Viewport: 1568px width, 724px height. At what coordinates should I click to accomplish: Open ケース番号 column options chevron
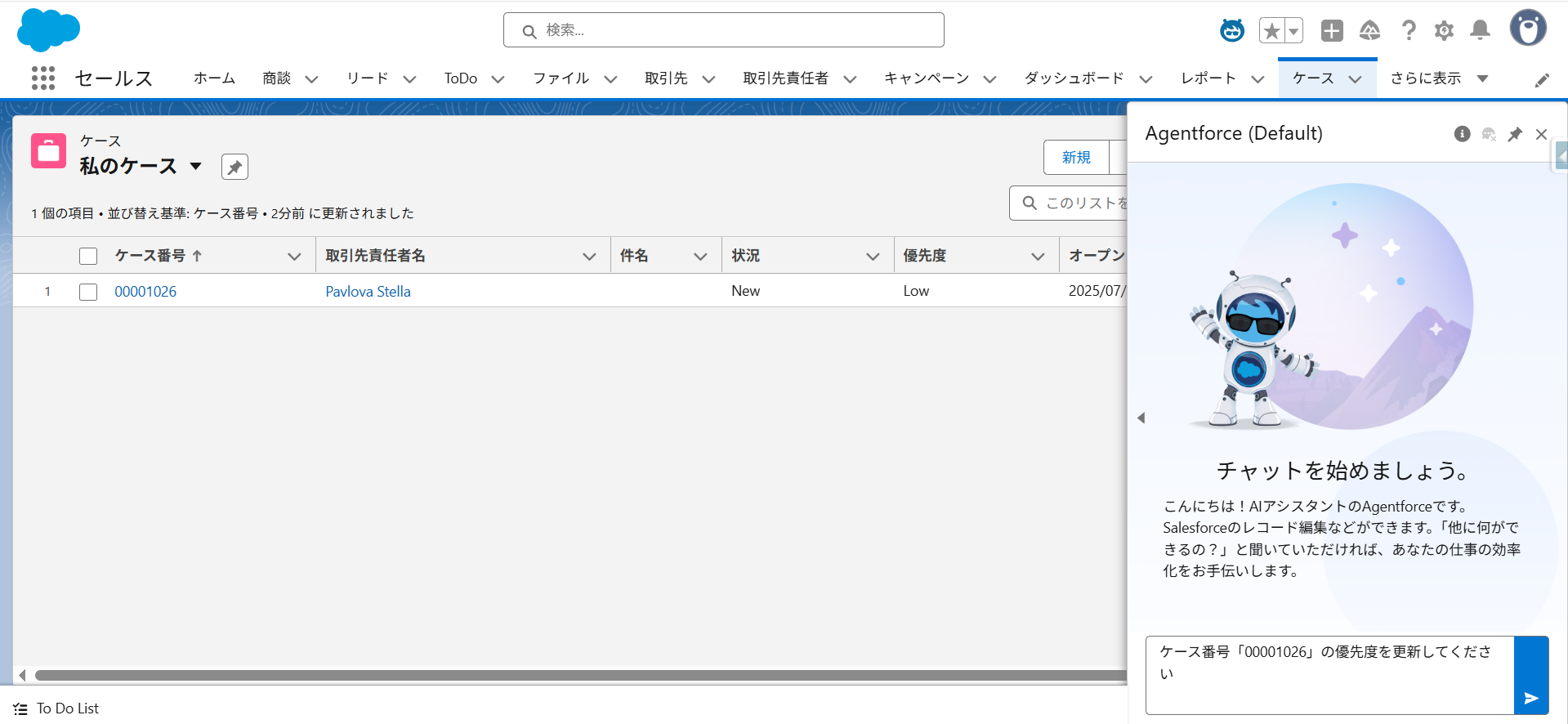(x=294, y=257)
